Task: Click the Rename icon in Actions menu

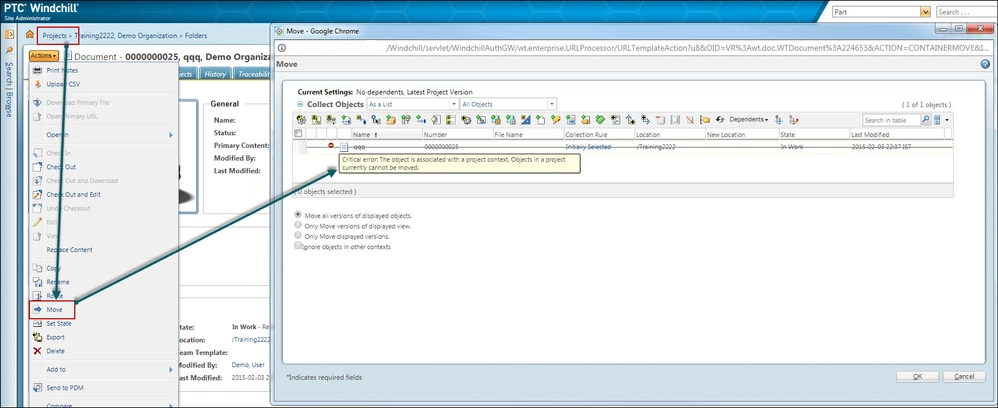Action: (37, 281)
